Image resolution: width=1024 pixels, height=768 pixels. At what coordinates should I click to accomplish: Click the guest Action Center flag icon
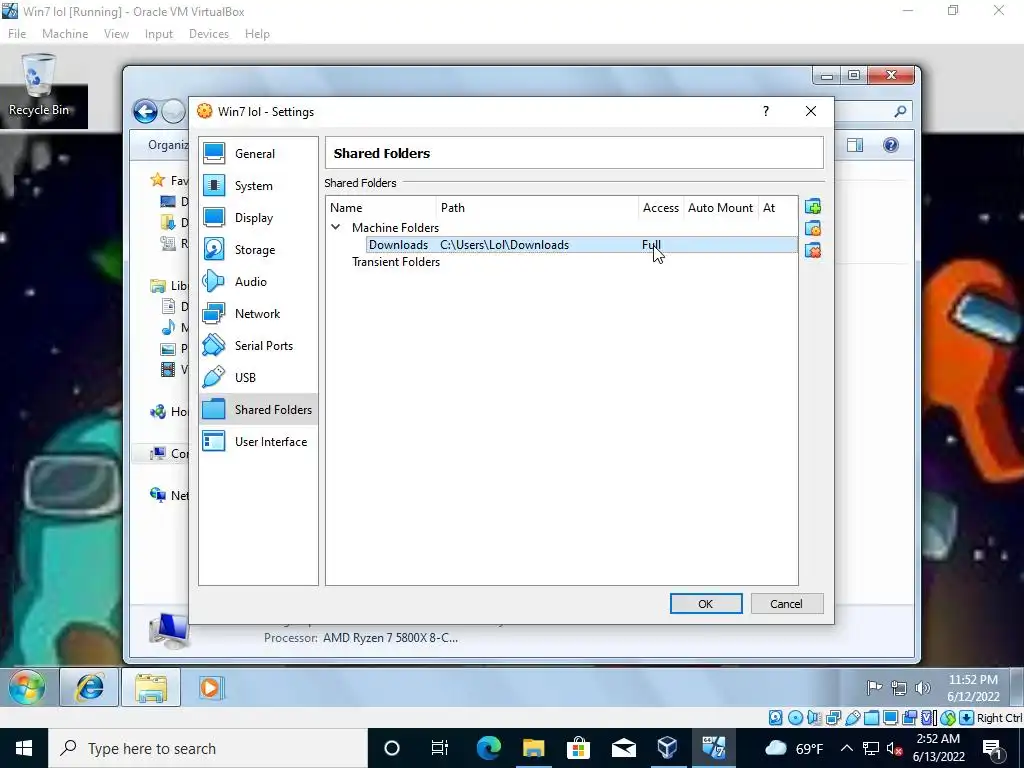(874, 688)
